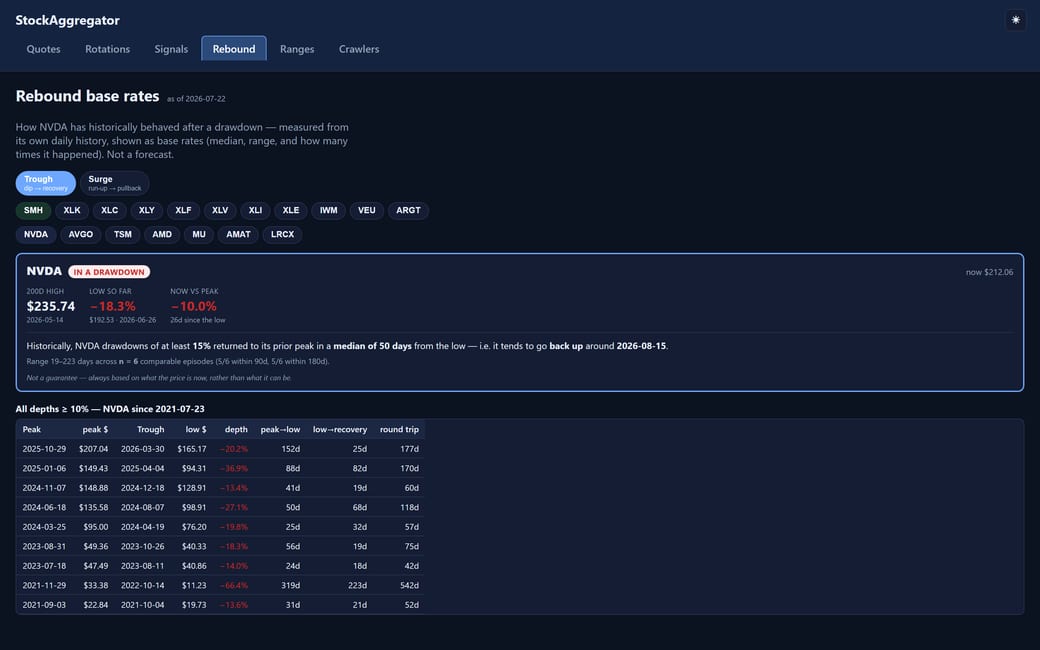The height and width of the screenshot is (650, 1040).
Task: Choose the MU stock chip
Action: [199, 234]
